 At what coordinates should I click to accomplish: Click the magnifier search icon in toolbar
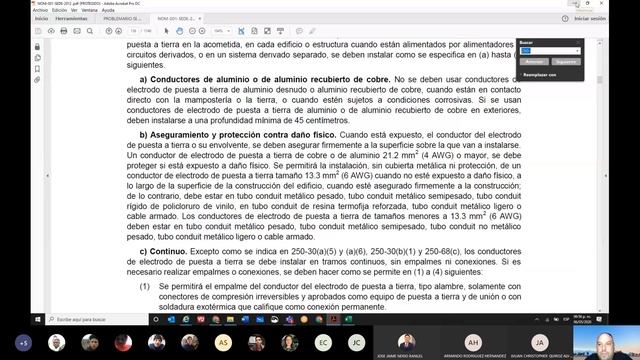point(90,31)
